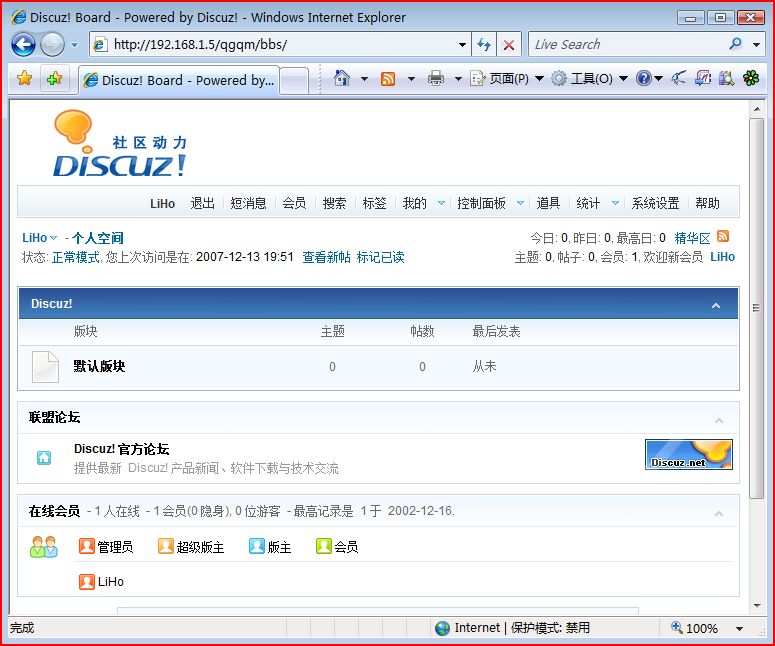Viewport: 775px width, 646px height.
Task: Open the 默认版块 forum link
Action: 99,366
